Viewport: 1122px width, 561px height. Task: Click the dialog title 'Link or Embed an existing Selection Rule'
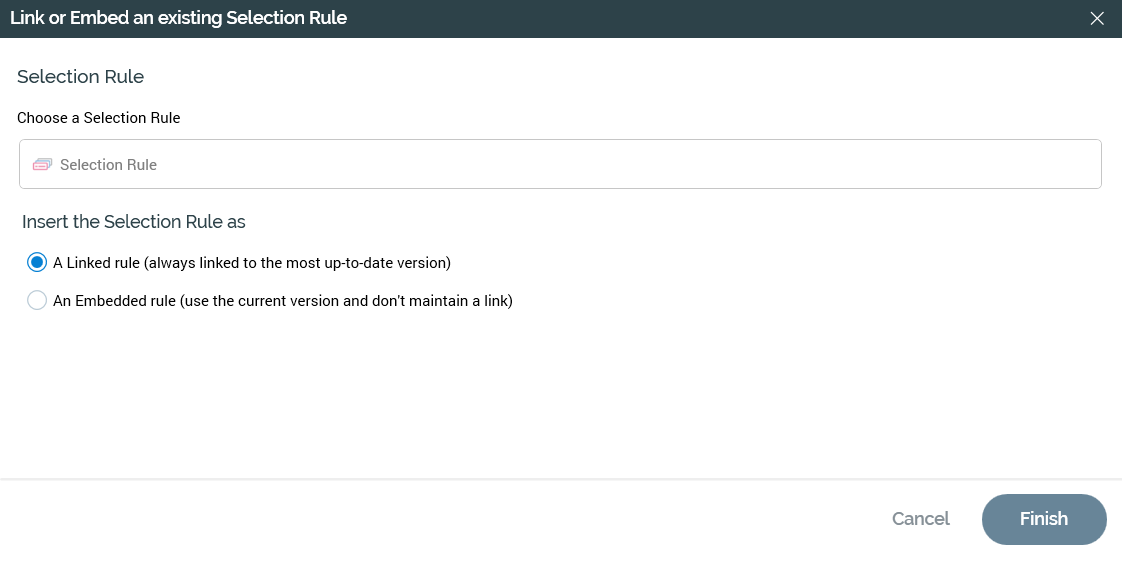pyautogui.click(x=178, y=18)
